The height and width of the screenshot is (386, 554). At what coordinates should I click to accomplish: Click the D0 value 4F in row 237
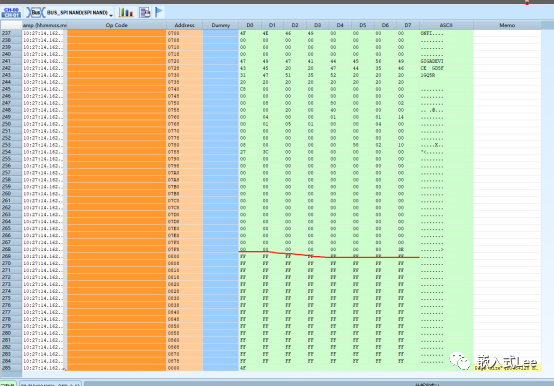pos(243,33)
